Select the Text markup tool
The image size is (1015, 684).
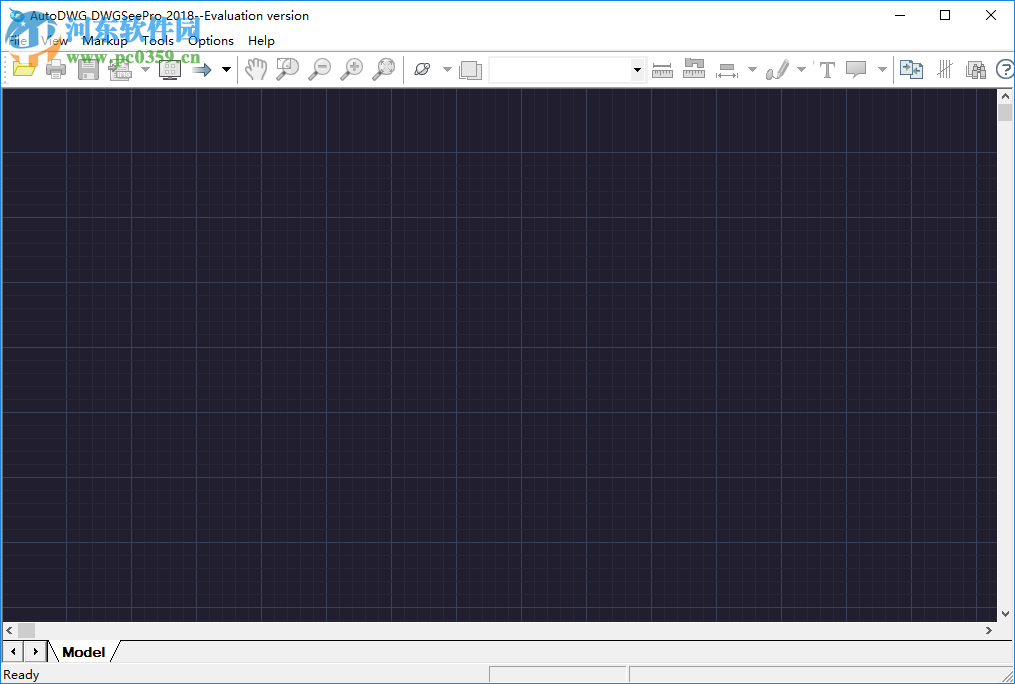[827, 70]
